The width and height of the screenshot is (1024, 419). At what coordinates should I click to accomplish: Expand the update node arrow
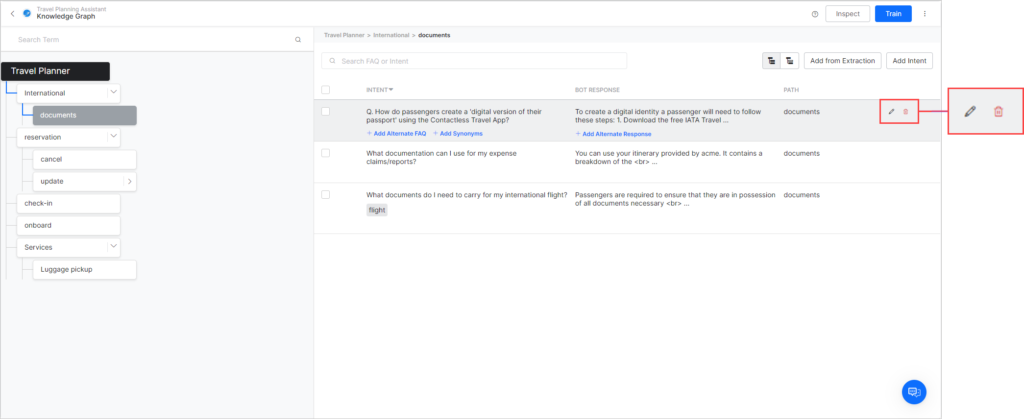pyautogui.click(x=128, y=181)
